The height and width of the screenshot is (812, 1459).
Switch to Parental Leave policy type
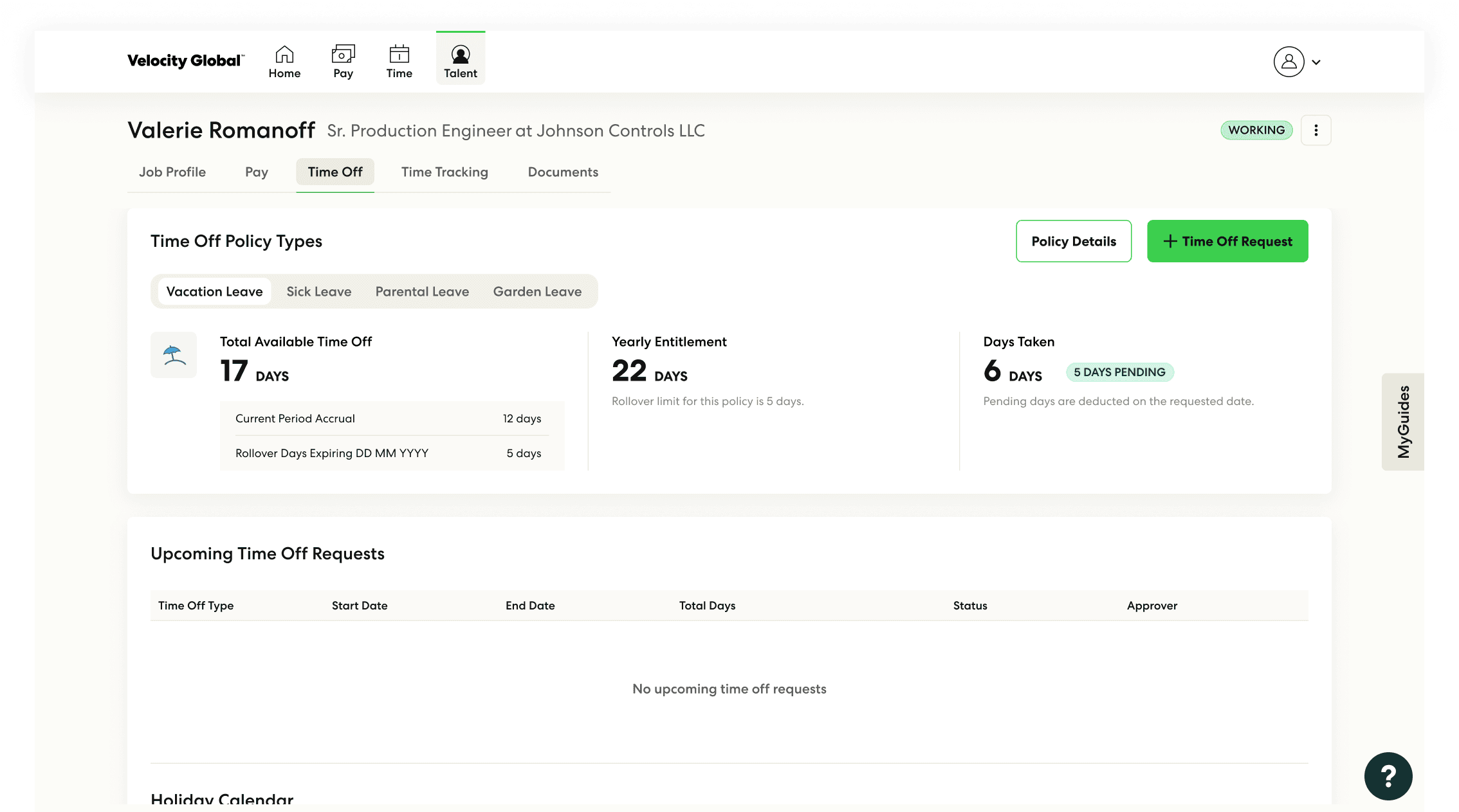point(422,292)
